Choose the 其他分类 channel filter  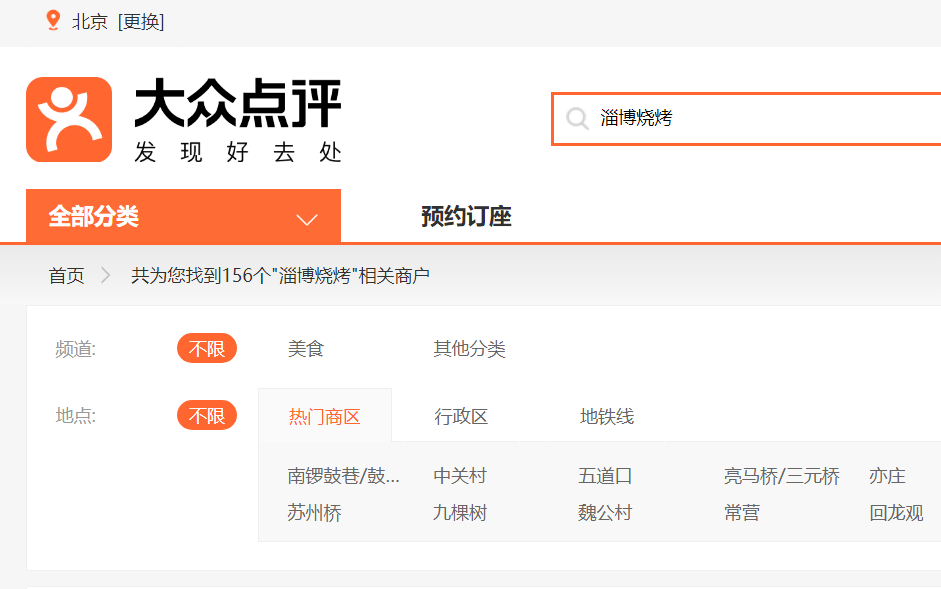469,349
